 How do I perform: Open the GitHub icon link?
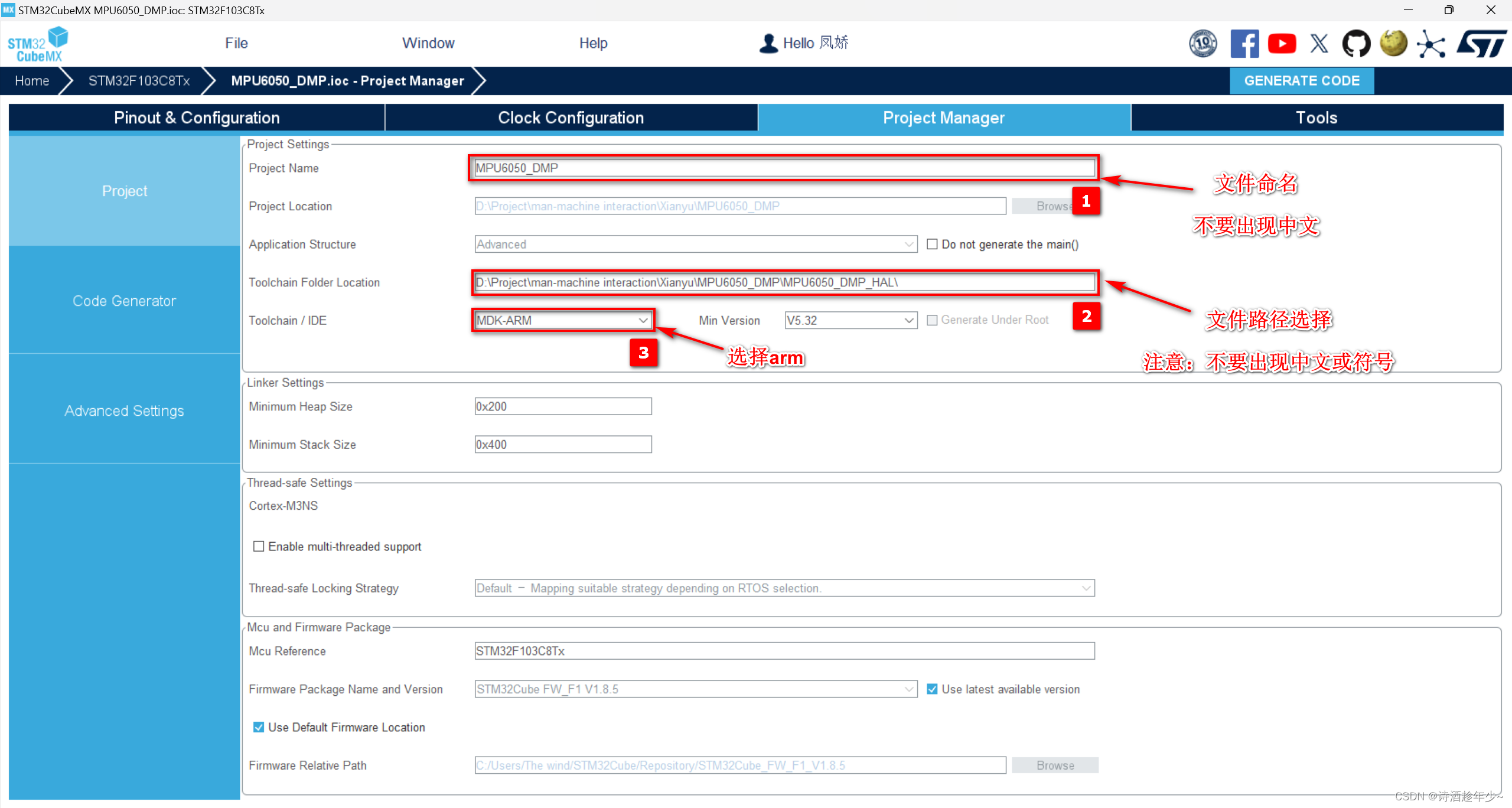click(1356, 44)
